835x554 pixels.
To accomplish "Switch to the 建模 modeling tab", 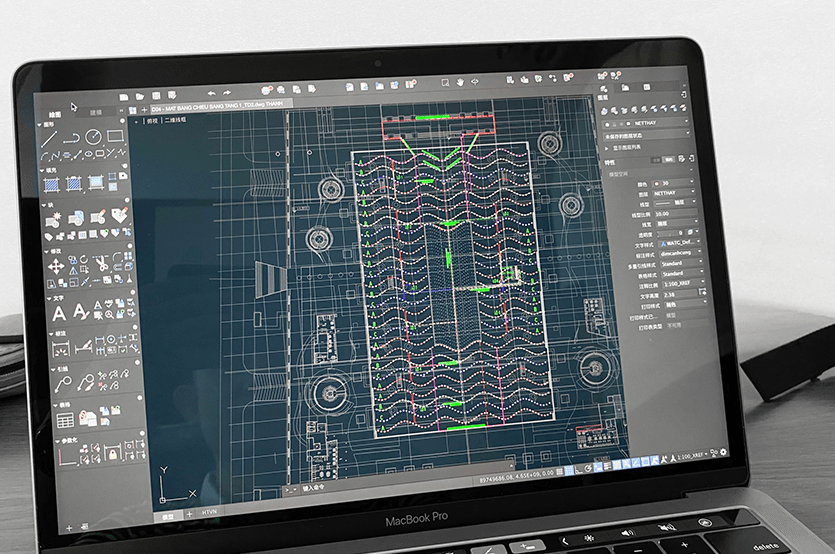I will click(95, 112).
